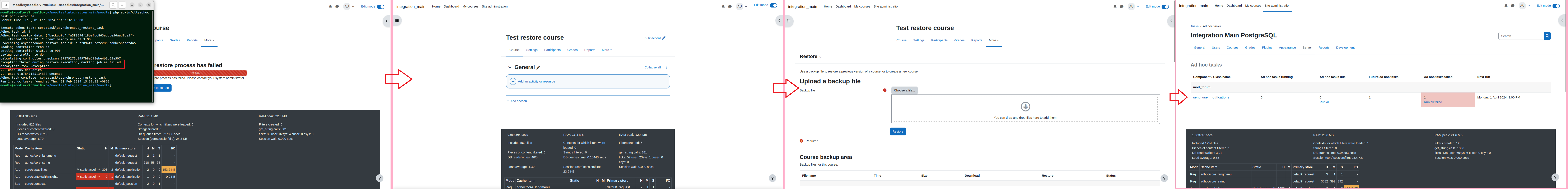The width and height of the screenshot is (1568, 189).
Task: Click the download arrow in the file dropzone
Action: pyautogui.click(x=1025, y=107)
